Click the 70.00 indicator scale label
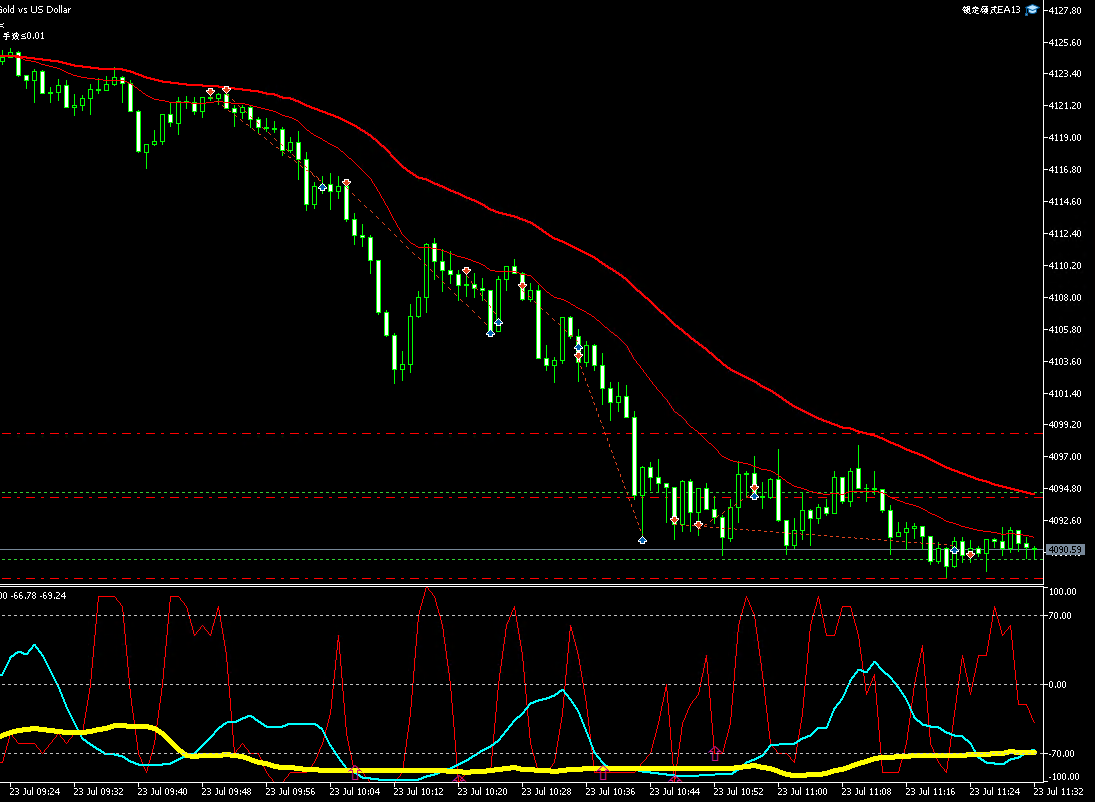This screenshot has width=1095, height=802. [1060, 615]
